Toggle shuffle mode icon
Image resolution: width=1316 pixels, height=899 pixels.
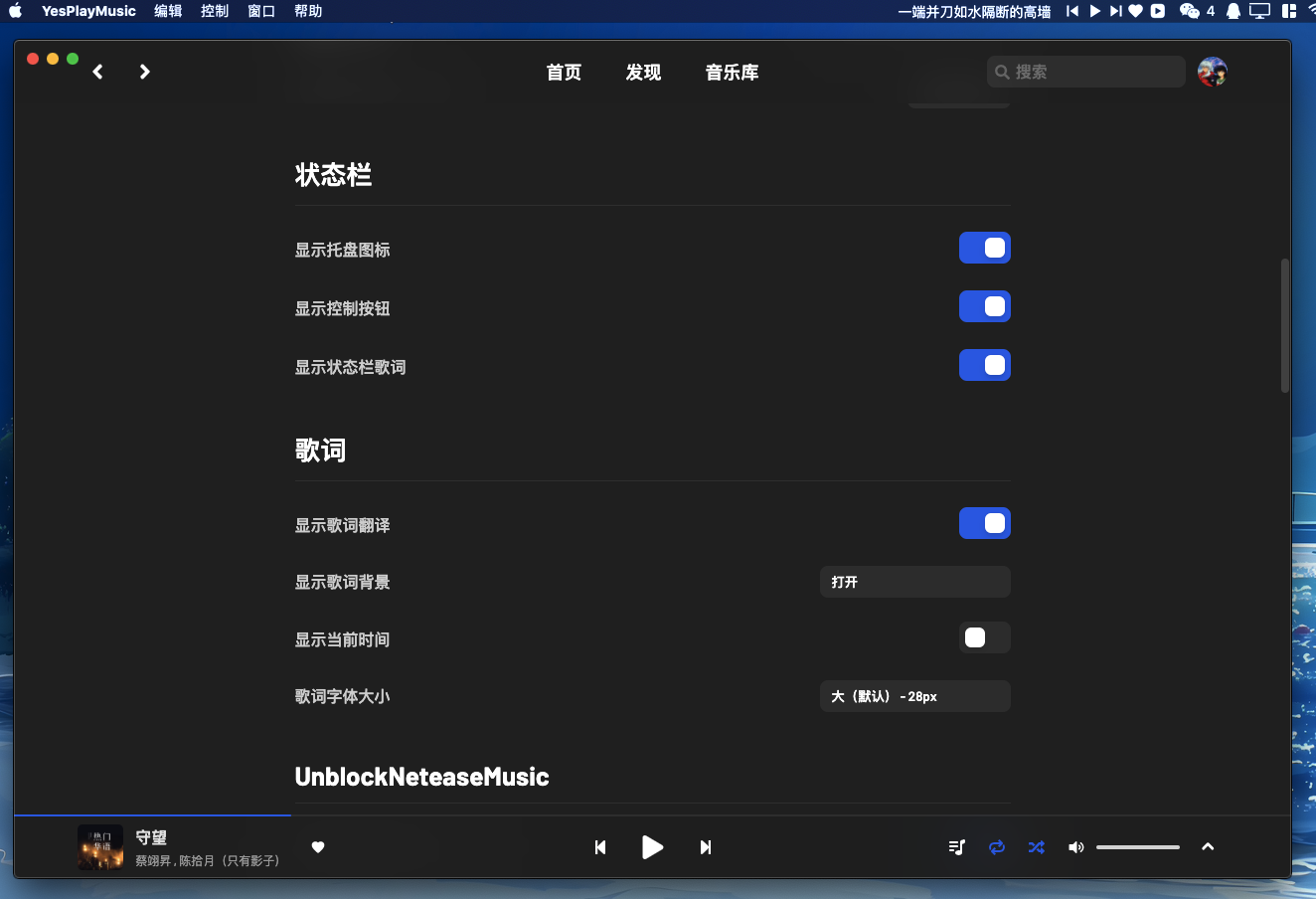1037,847
